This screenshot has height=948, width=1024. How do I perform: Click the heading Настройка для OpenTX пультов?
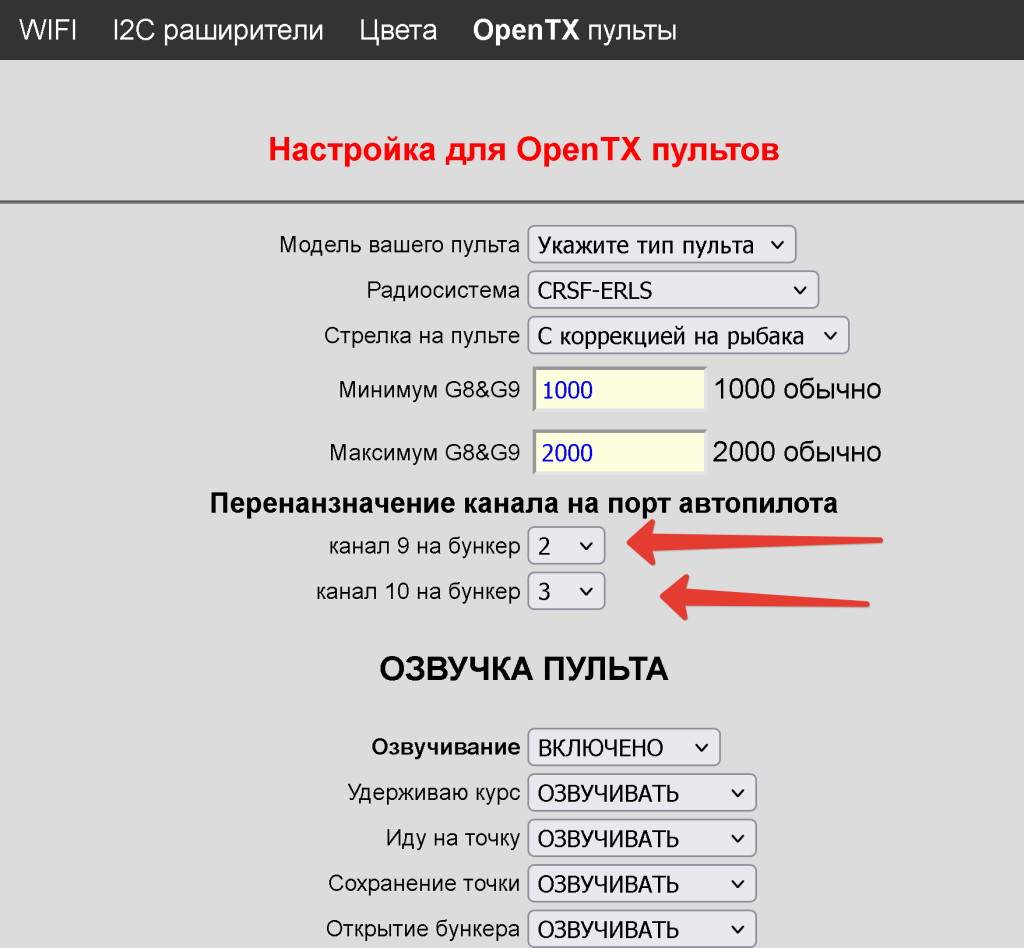click(524, 150)
